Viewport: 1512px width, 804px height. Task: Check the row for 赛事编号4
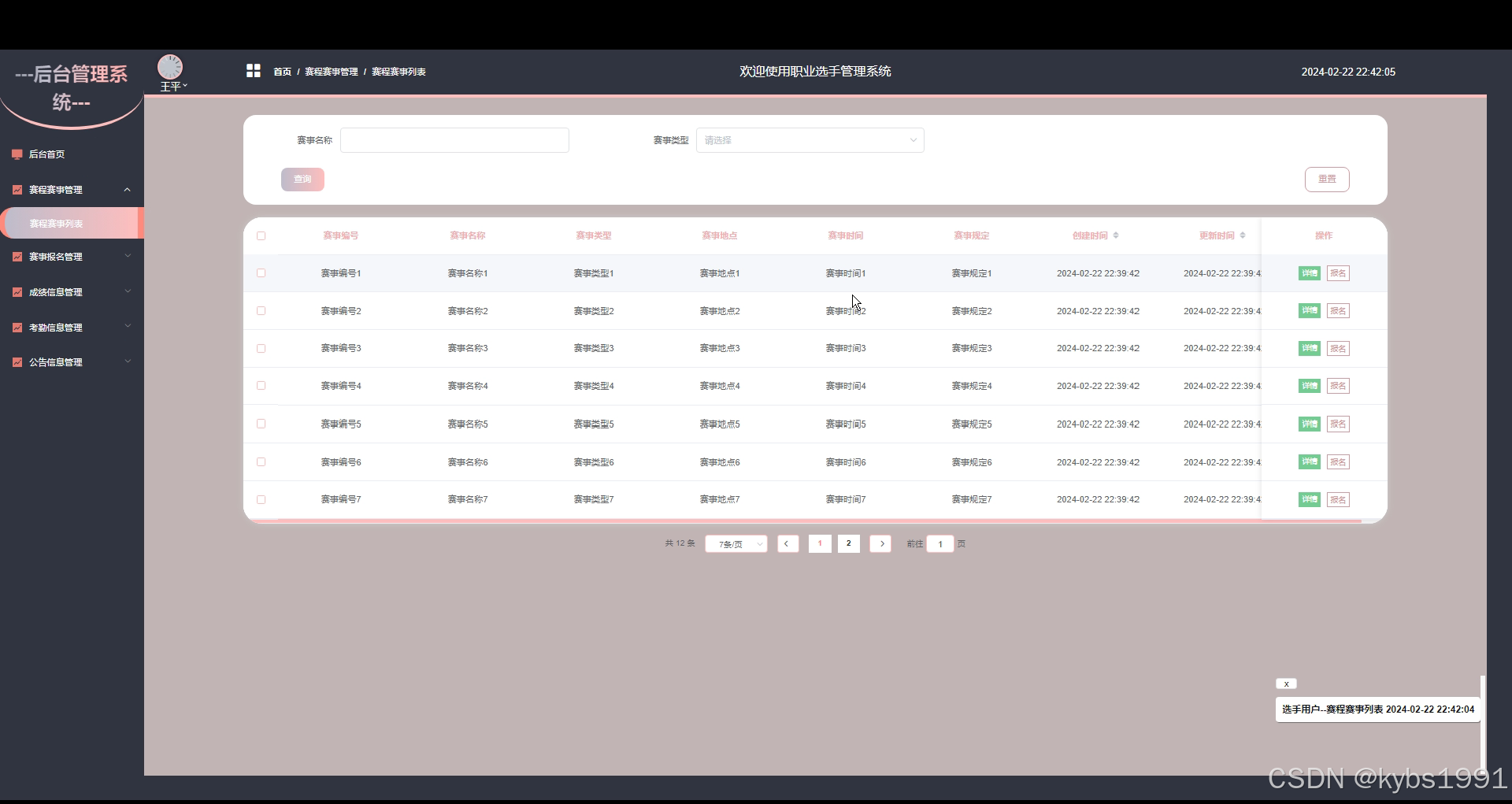(261, 386)
